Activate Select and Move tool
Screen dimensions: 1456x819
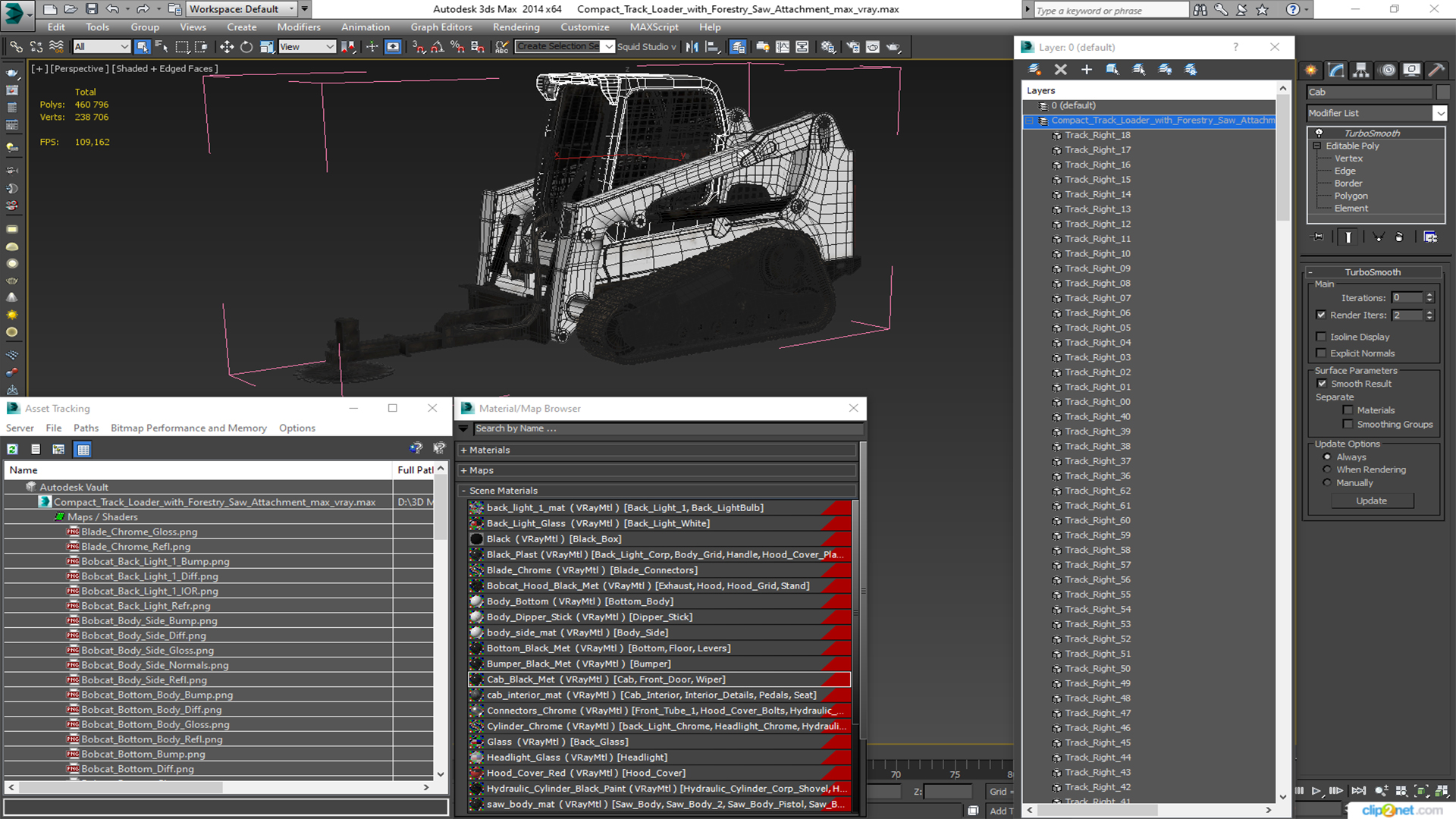pyautogui.click(x=226, y=47)
